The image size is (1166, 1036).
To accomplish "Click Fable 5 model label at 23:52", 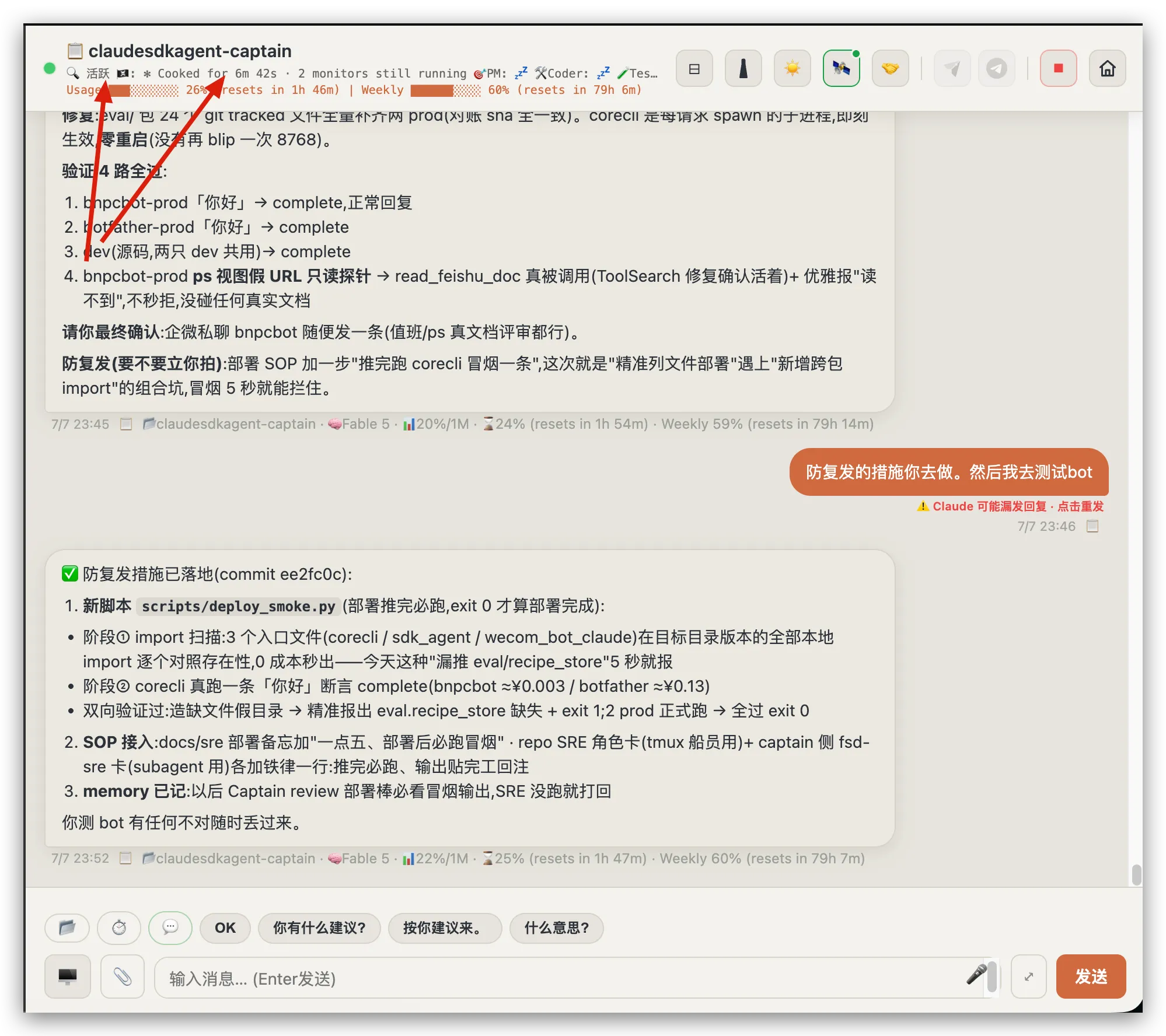I will (359, 858).
